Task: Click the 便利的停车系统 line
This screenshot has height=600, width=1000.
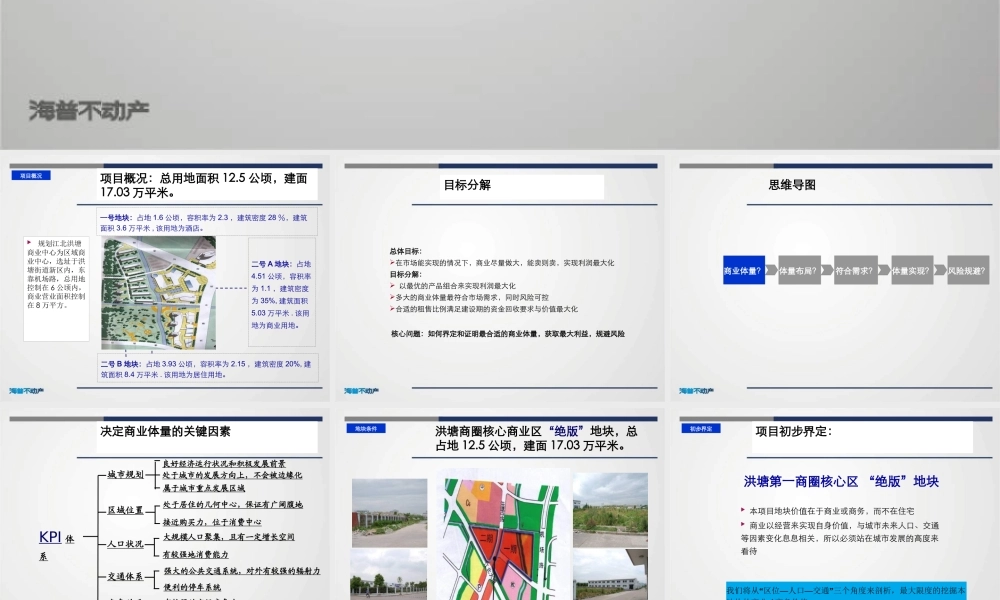Action: (x=192, y=587)
